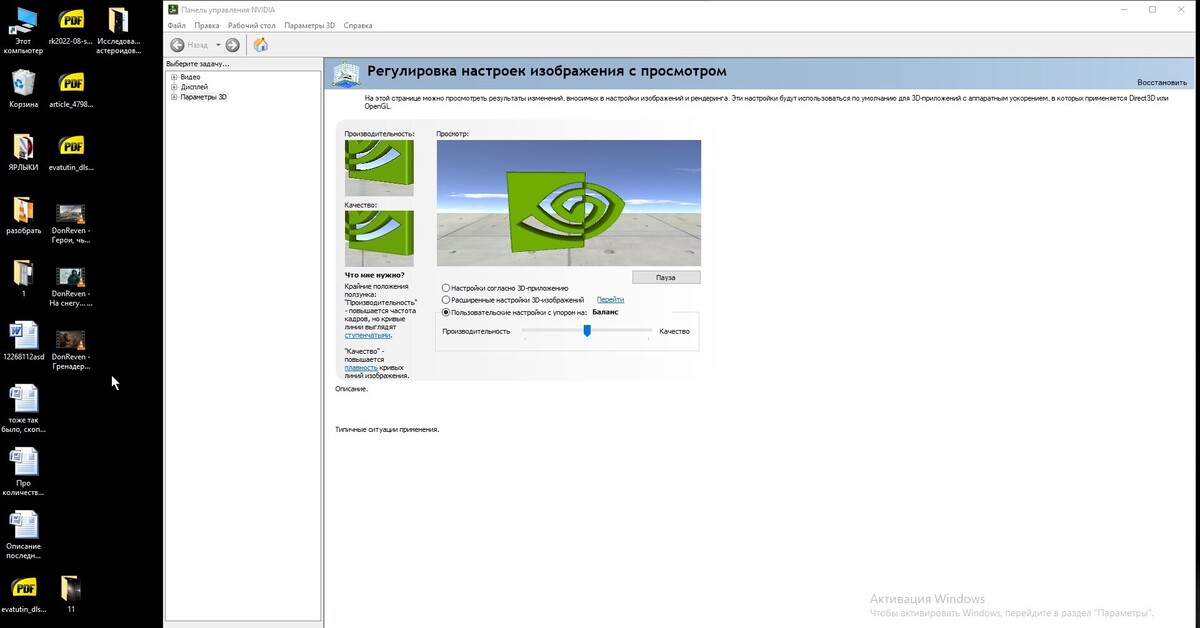Screen dimensions: 1200x628
Task: Click the Качество preview thumbnail
Action: [x=379, y=238]
